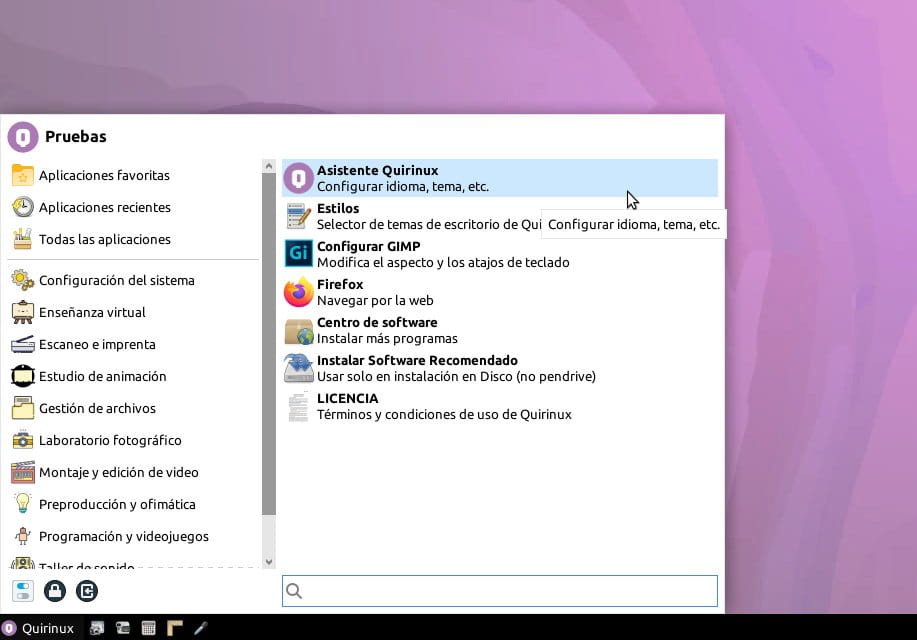Select Todas las aplicaciones
This screenshot has width=917, height=640.
click(104, 239)
